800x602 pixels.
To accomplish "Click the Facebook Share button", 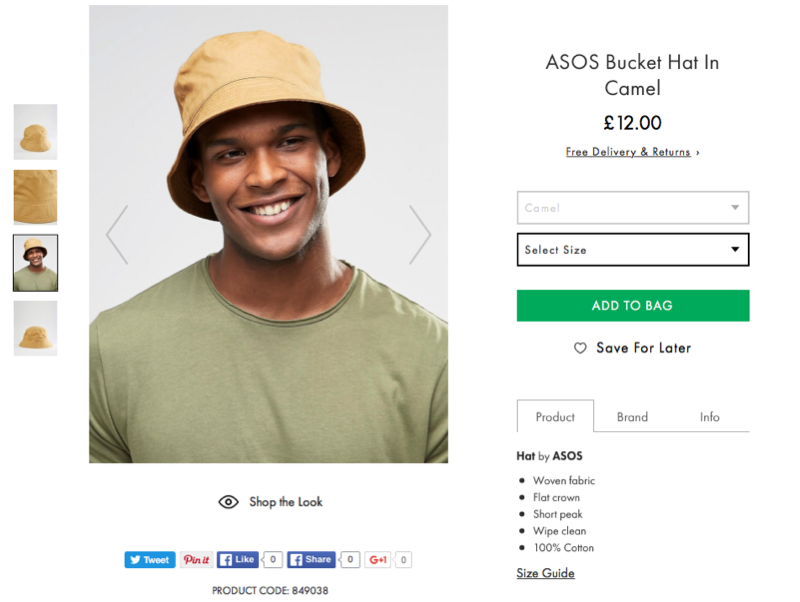I will (x=310, y=560).
